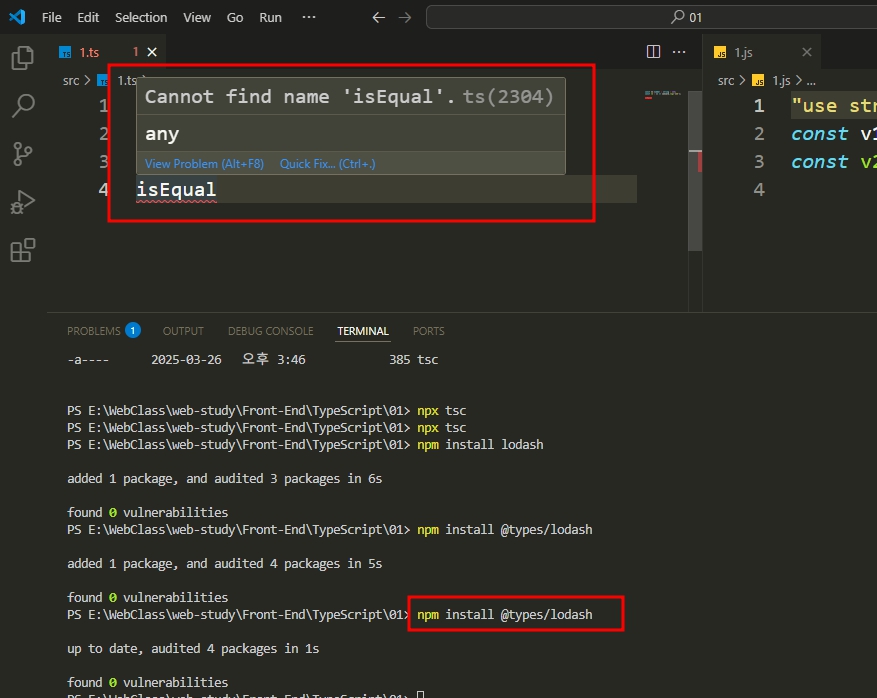The height and width of the screenshot is (698, 877).
Task: Click Quick Fix... (Ctrl+.) link
Action: pos(328,164)
